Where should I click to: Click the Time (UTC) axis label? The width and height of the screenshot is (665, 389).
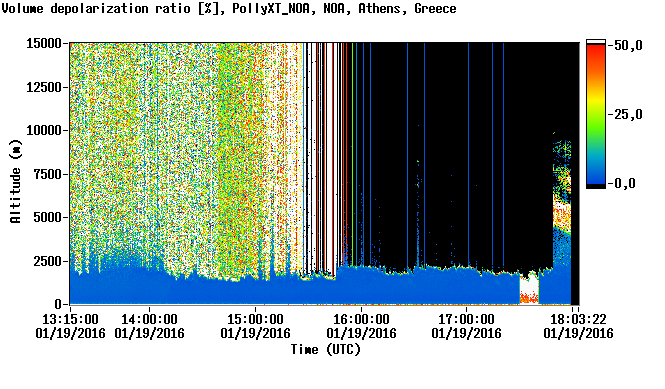326,350
